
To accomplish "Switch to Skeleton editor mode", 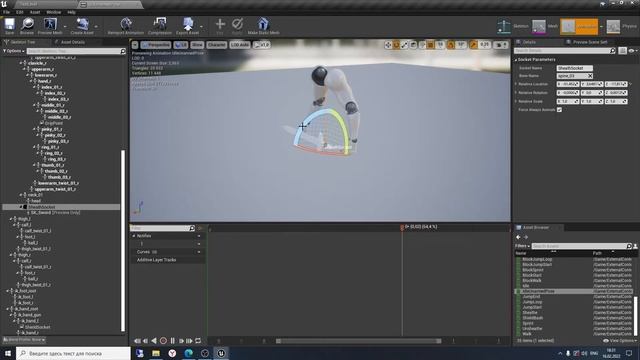I will point(513,26).
